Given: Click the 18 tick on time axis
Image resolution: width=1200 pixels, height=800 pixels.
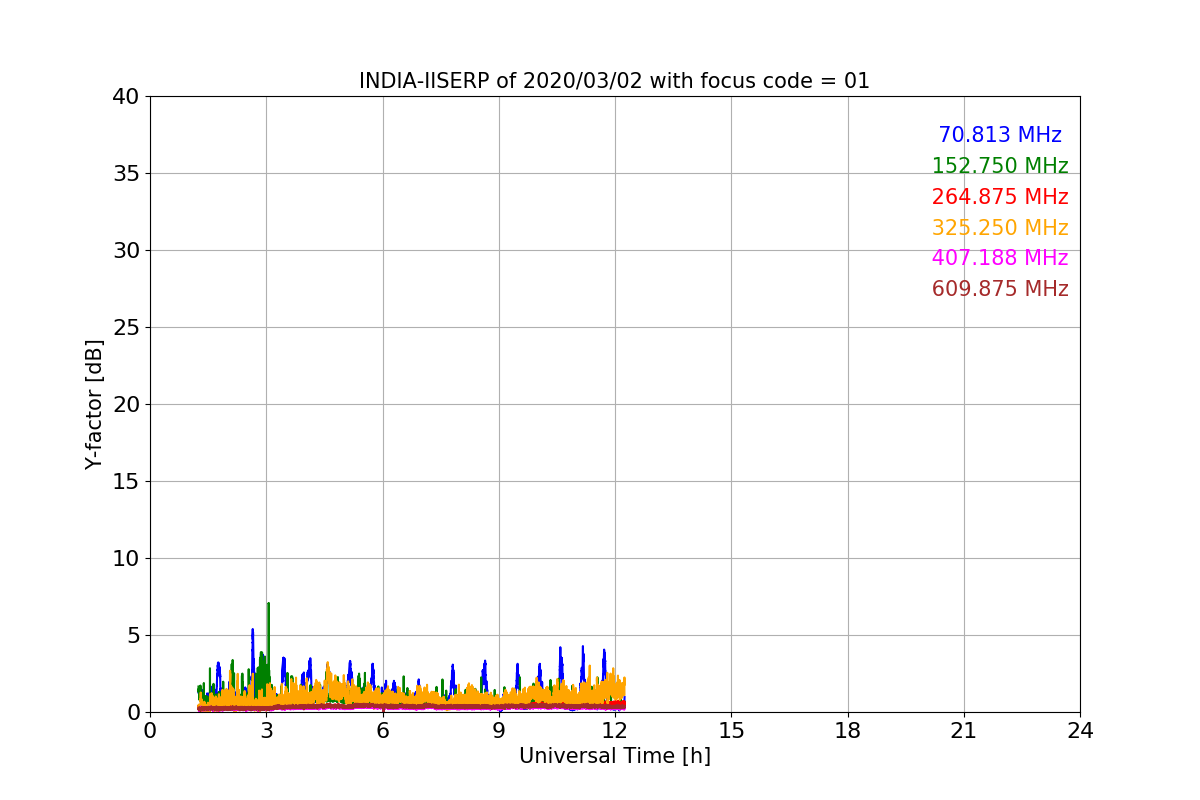Looking at the screenshot, I should click(847, 731).
